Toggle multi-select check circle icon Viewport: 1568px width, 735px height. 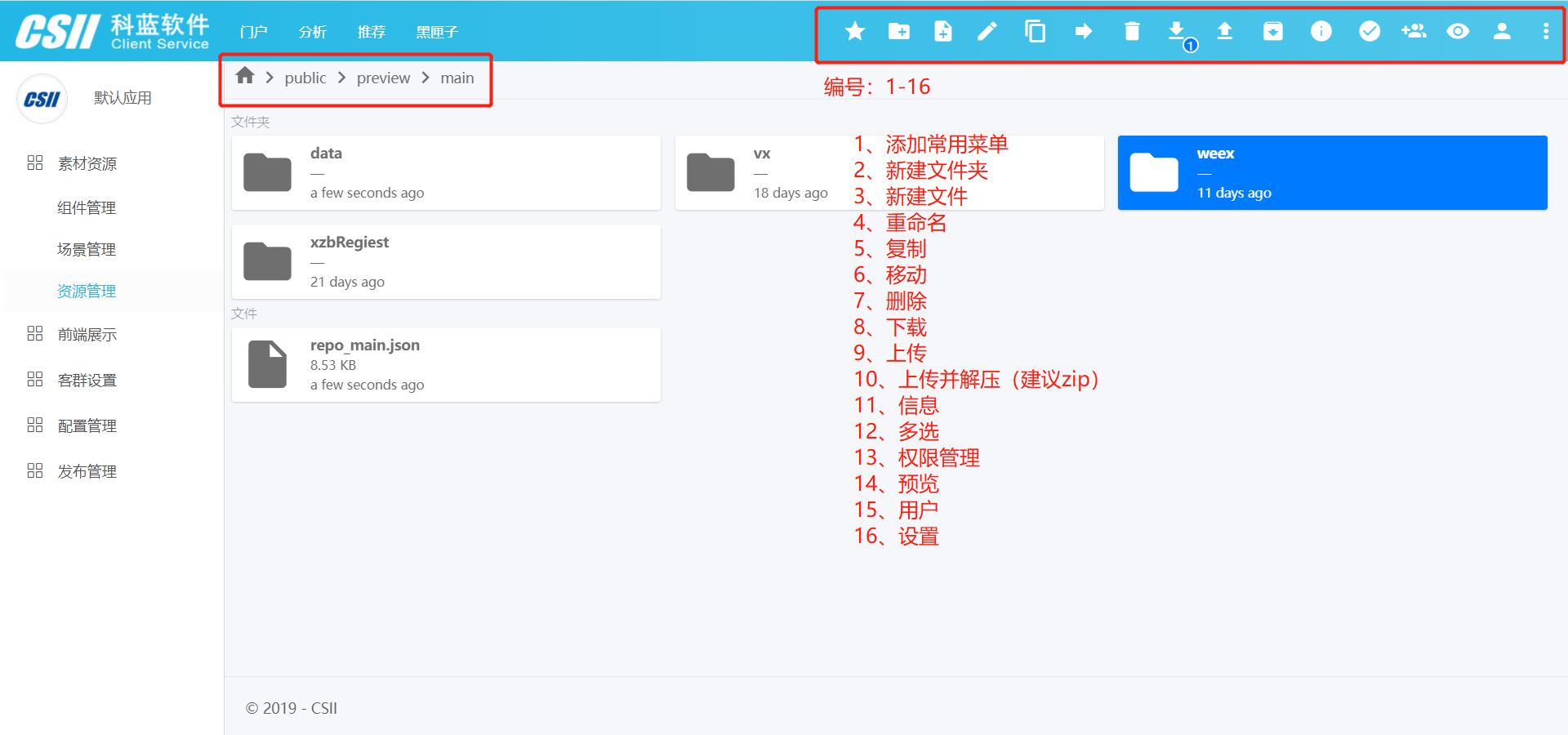click(1369, 31)
